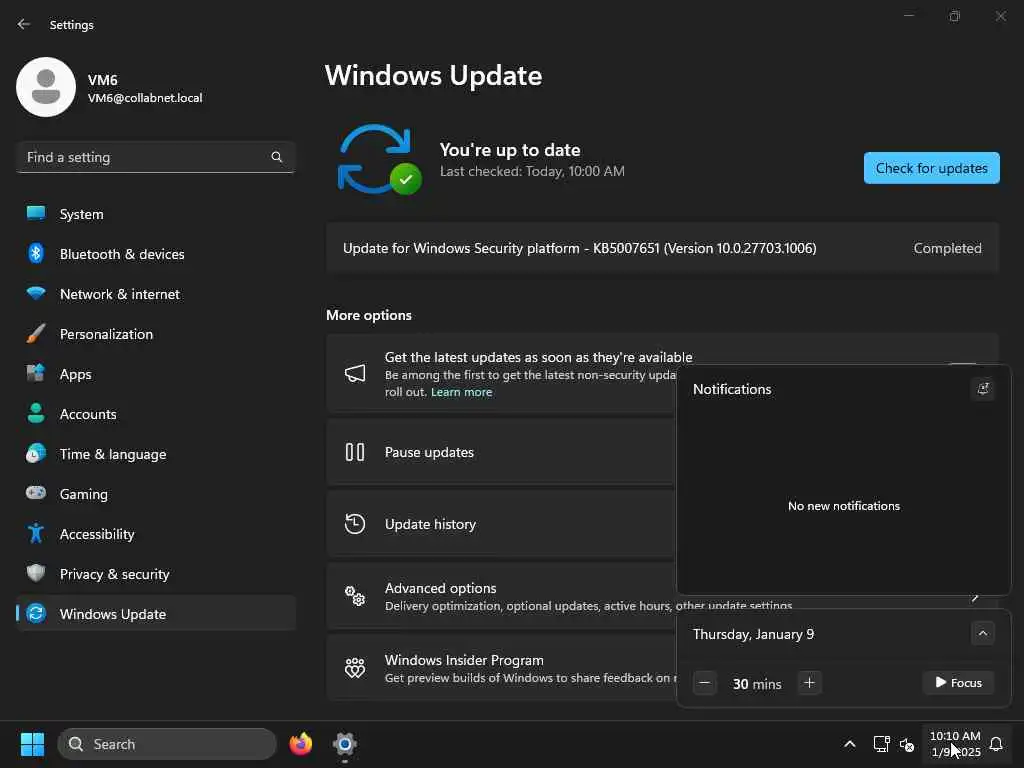Open the VM6 user profile avatar
Viewport: 1024px width, 768px height.
46,87
